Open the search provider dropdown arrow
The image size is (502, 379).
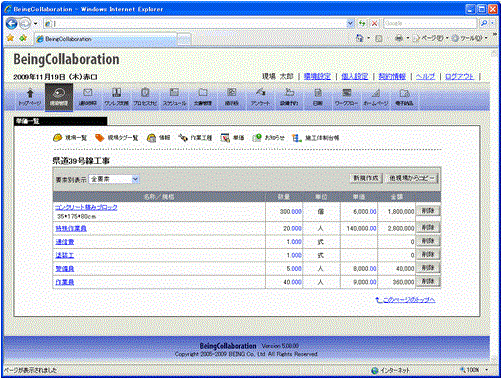pos(492,23)
